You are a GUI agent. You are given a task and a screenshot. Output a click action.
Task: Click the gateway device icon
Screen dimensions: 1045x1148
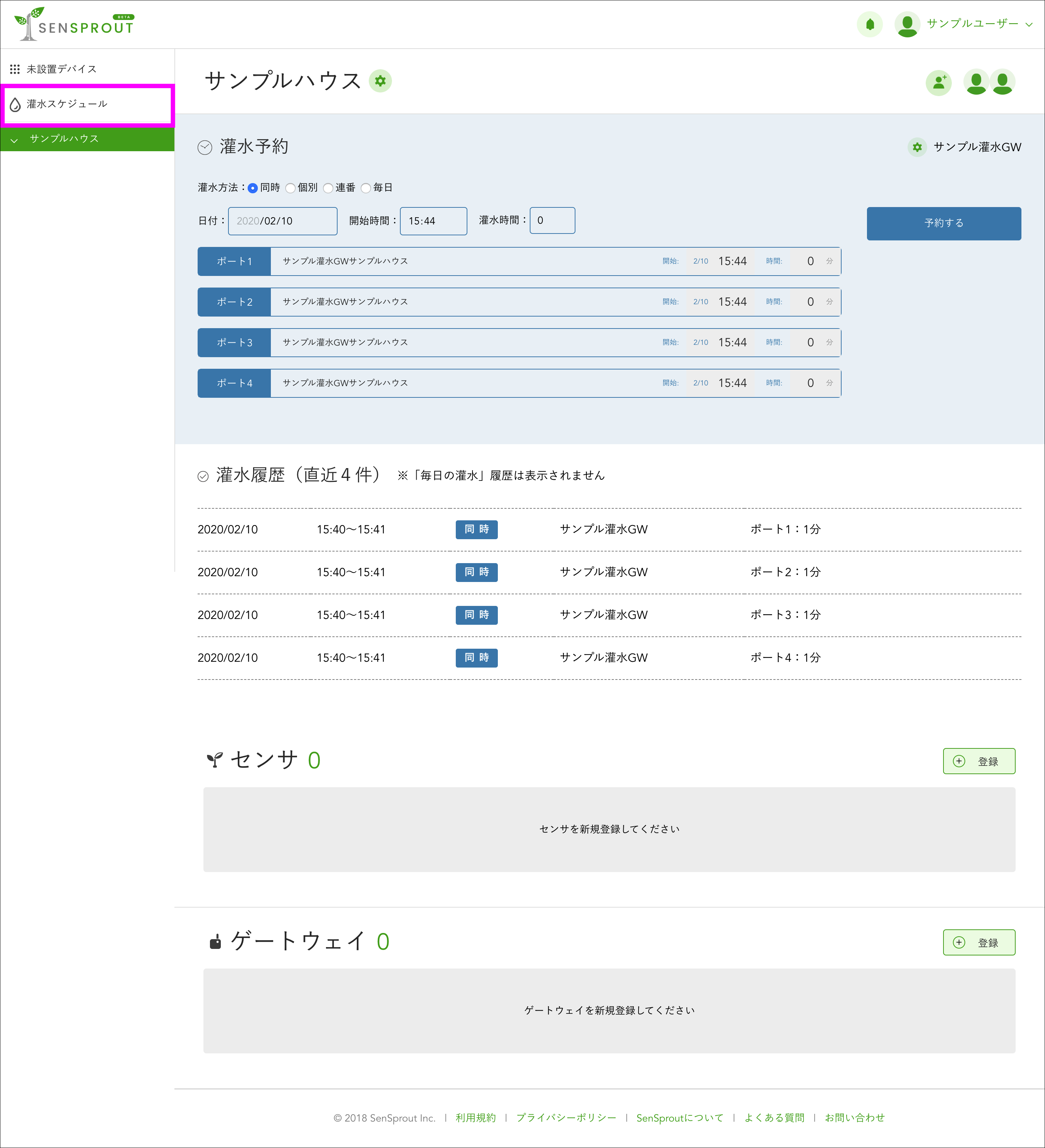click(215, 942)
